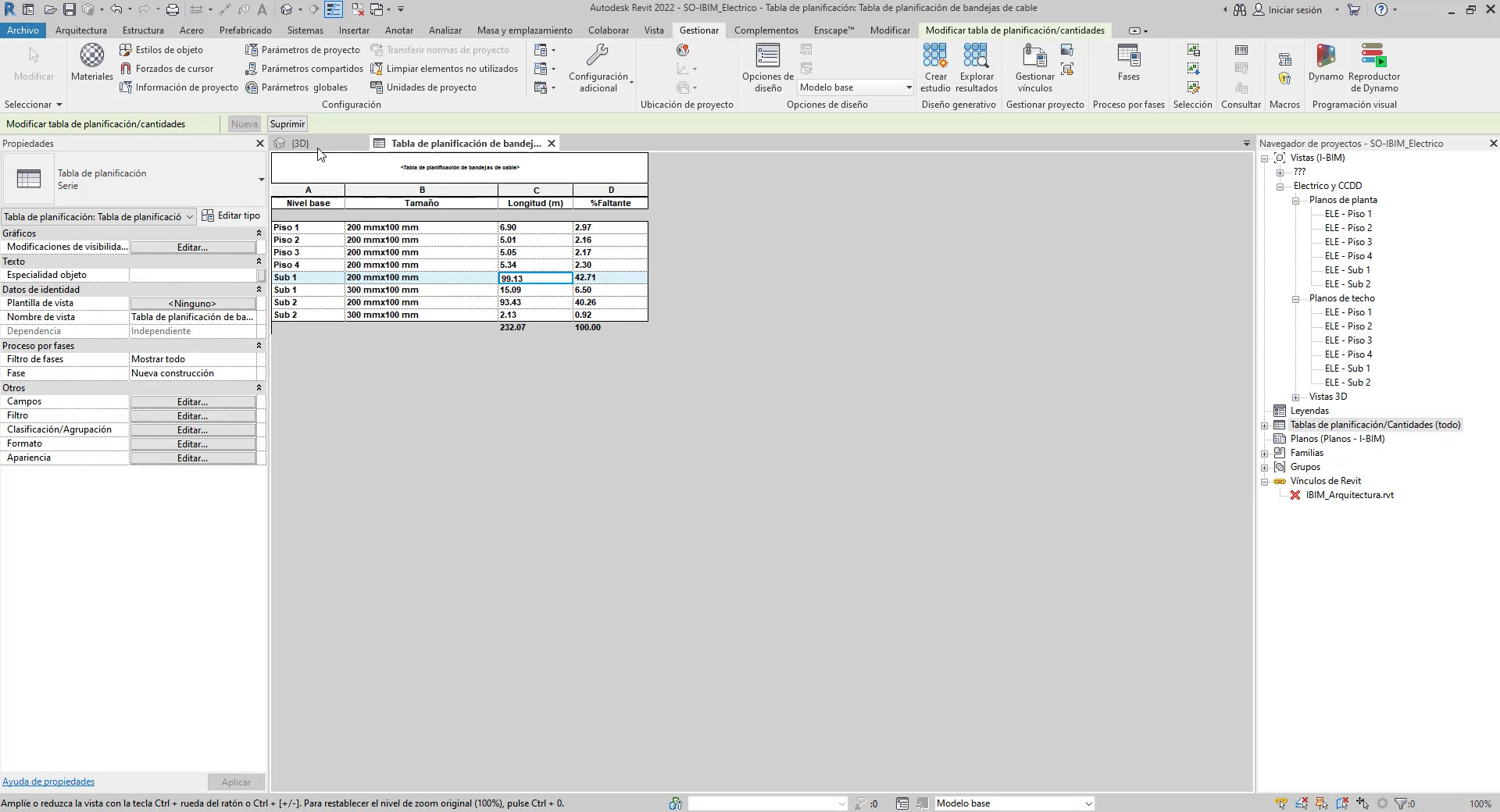Switch to the Arquitectura ribbon tab
Image resolution: width=1500 pixels, height=812 pixels.
[x=81, y=30]
